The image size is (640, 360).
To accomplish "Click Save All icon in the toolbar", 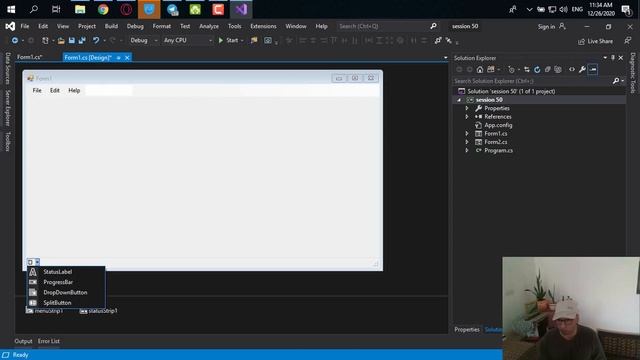I will (x=82, y=40).
